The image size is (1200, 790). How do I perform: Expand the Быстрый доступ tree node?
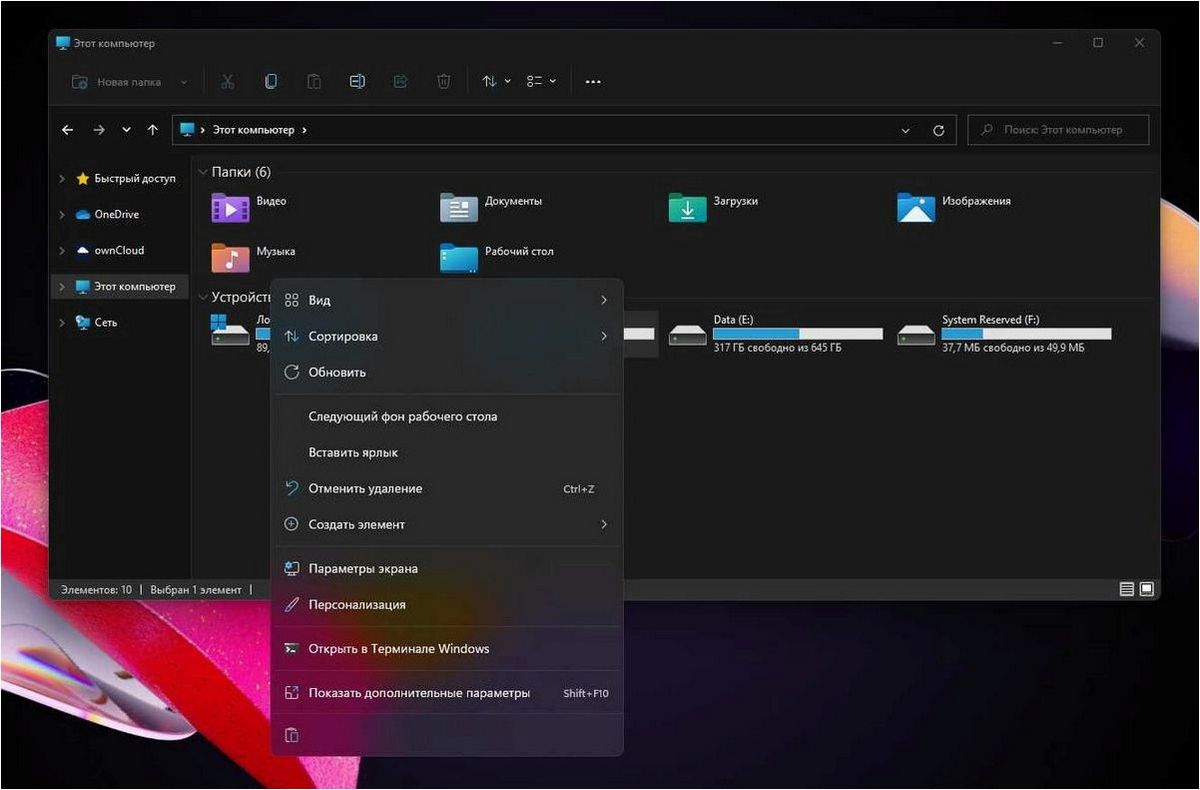tap(62, 179)
